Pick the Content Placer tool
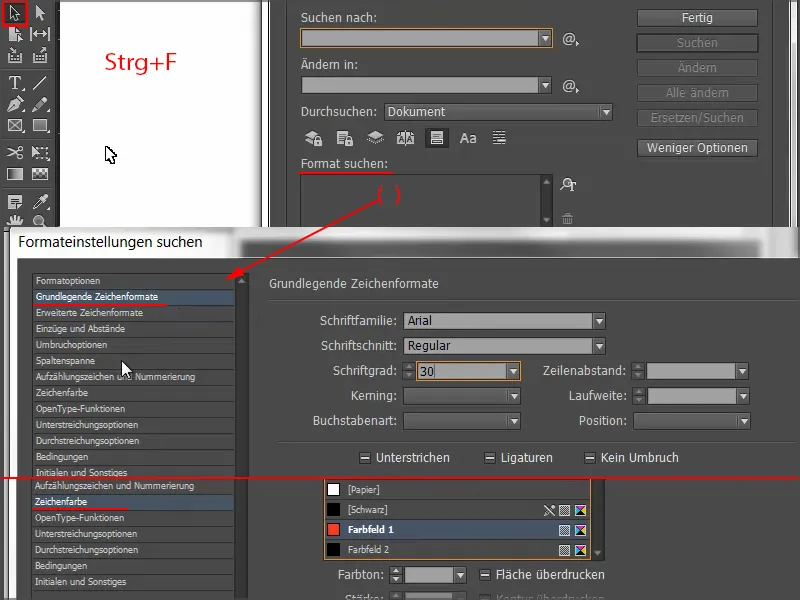800x600 pixels. tap(40, 55)
